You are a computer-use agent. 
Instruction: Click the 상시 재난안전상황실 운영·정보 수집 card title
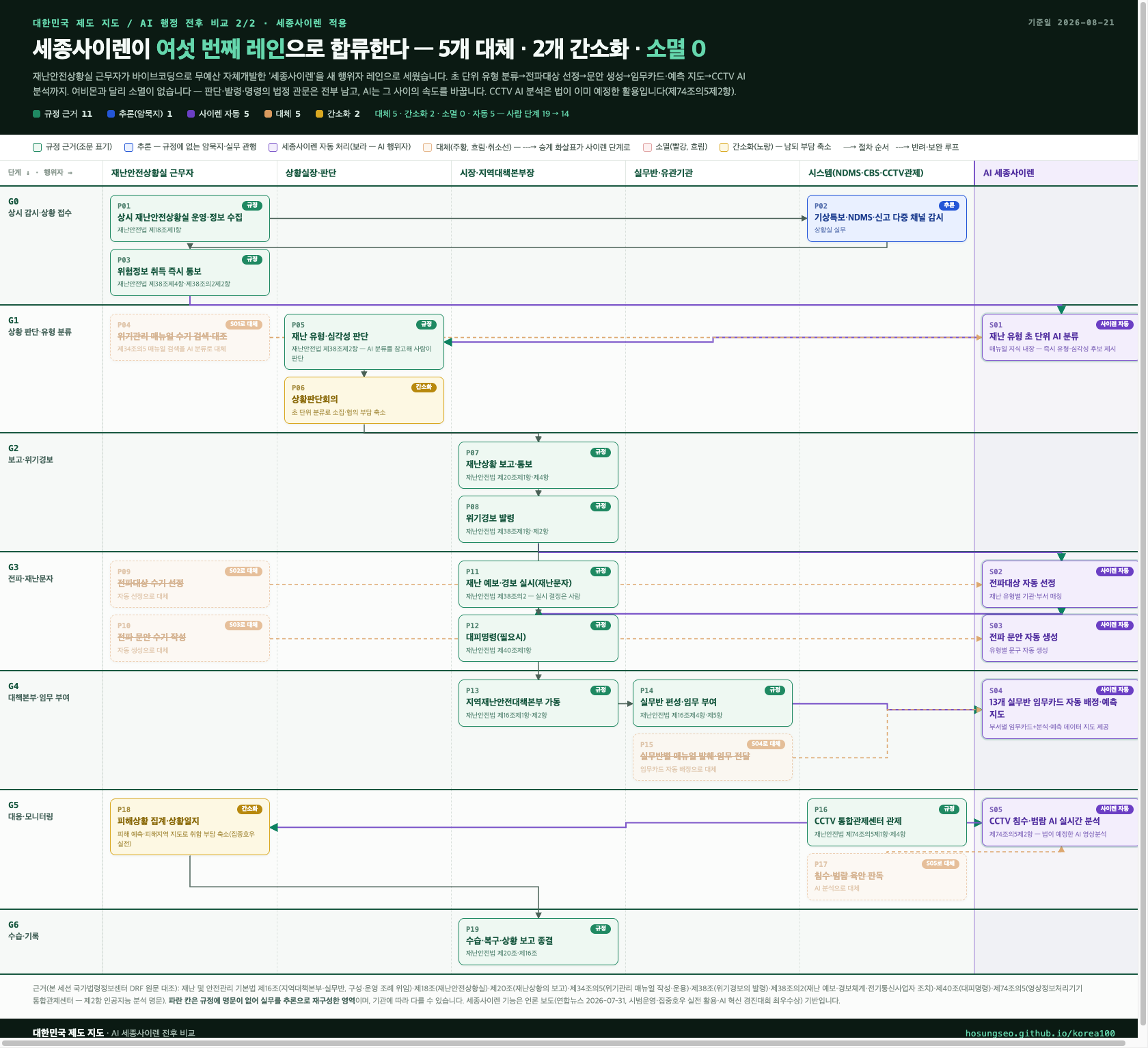click(x=180, y=217)
